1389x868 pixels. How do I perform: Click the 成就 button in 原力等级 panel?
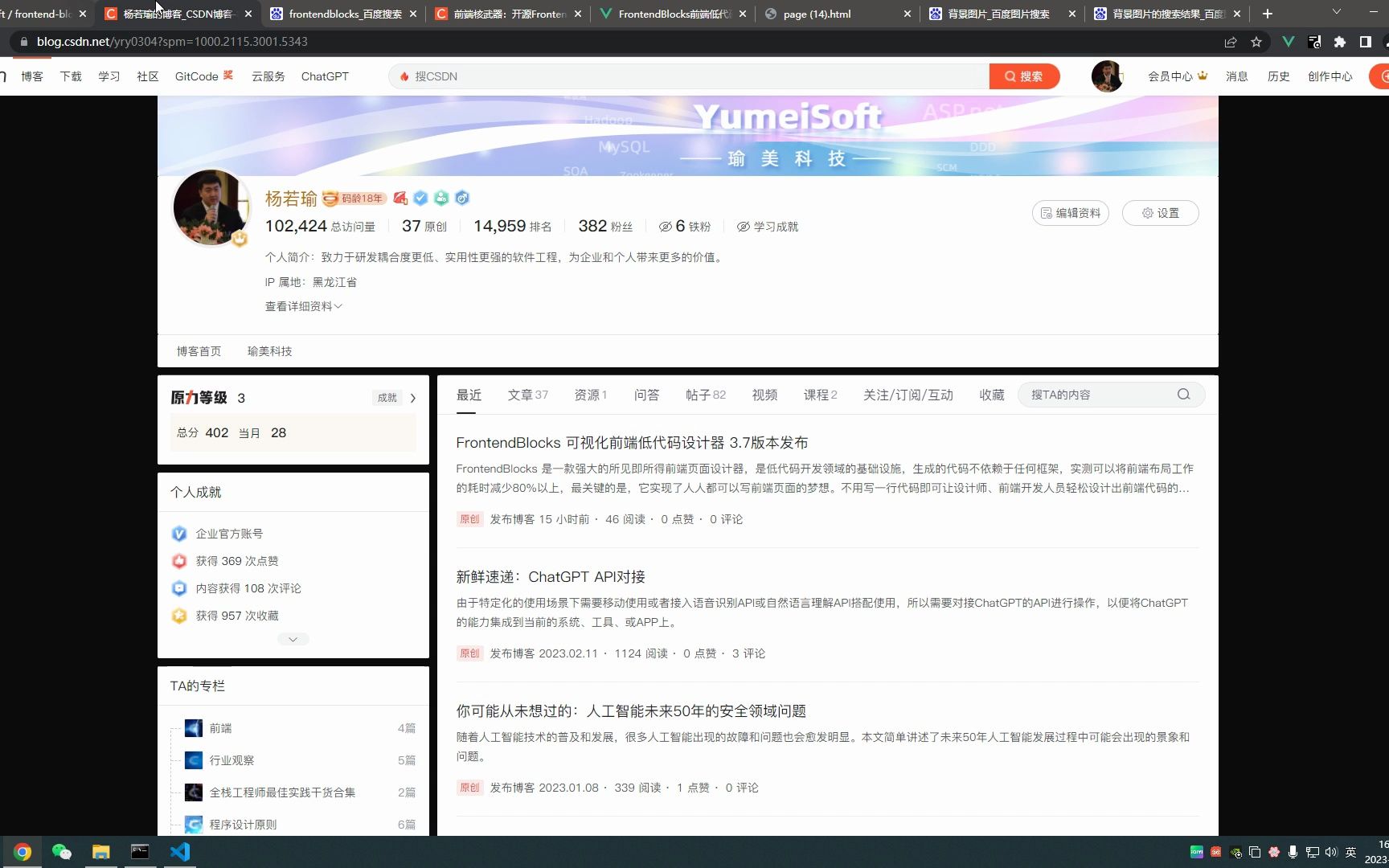tap(387, 397)
